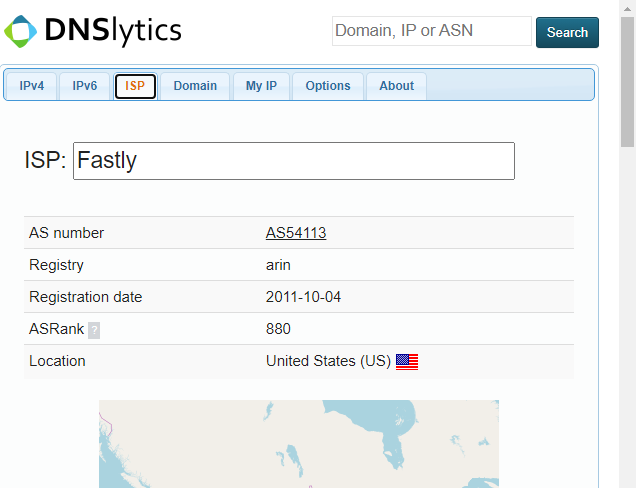Screen dimensions: 636x488
Task: Open the AS54113 link
Action: click(x=296, y=233)
